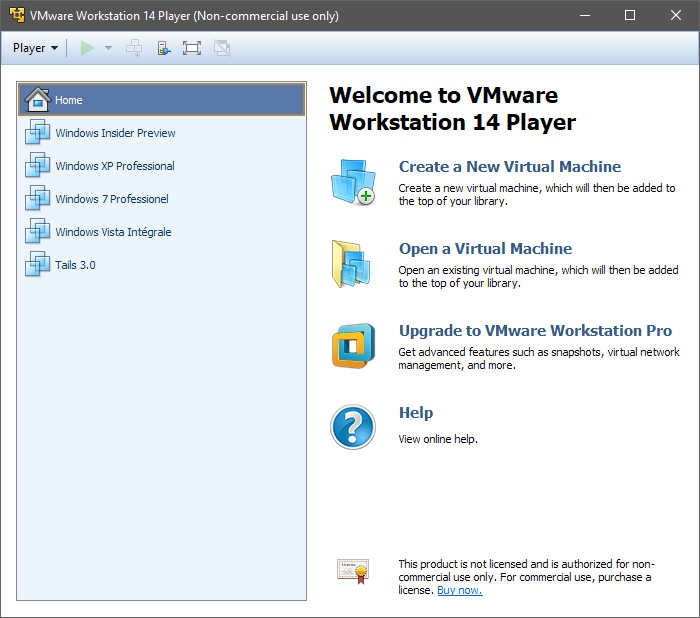Click the Tails 3.0 VM icon
The height and width of the screenshot is (618, 700).
coord(38,264)
